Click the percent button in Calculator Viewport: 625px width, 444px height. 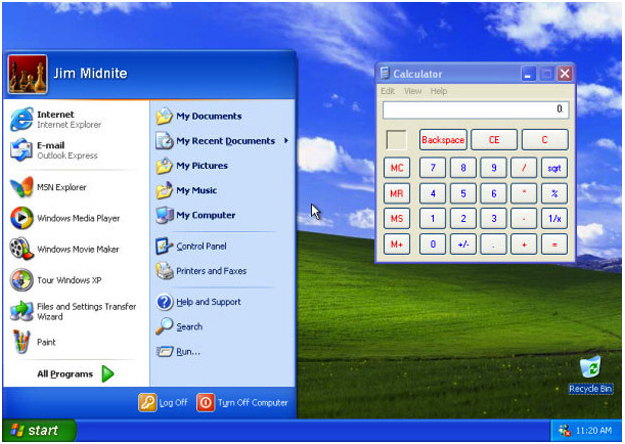click(554, 193)
